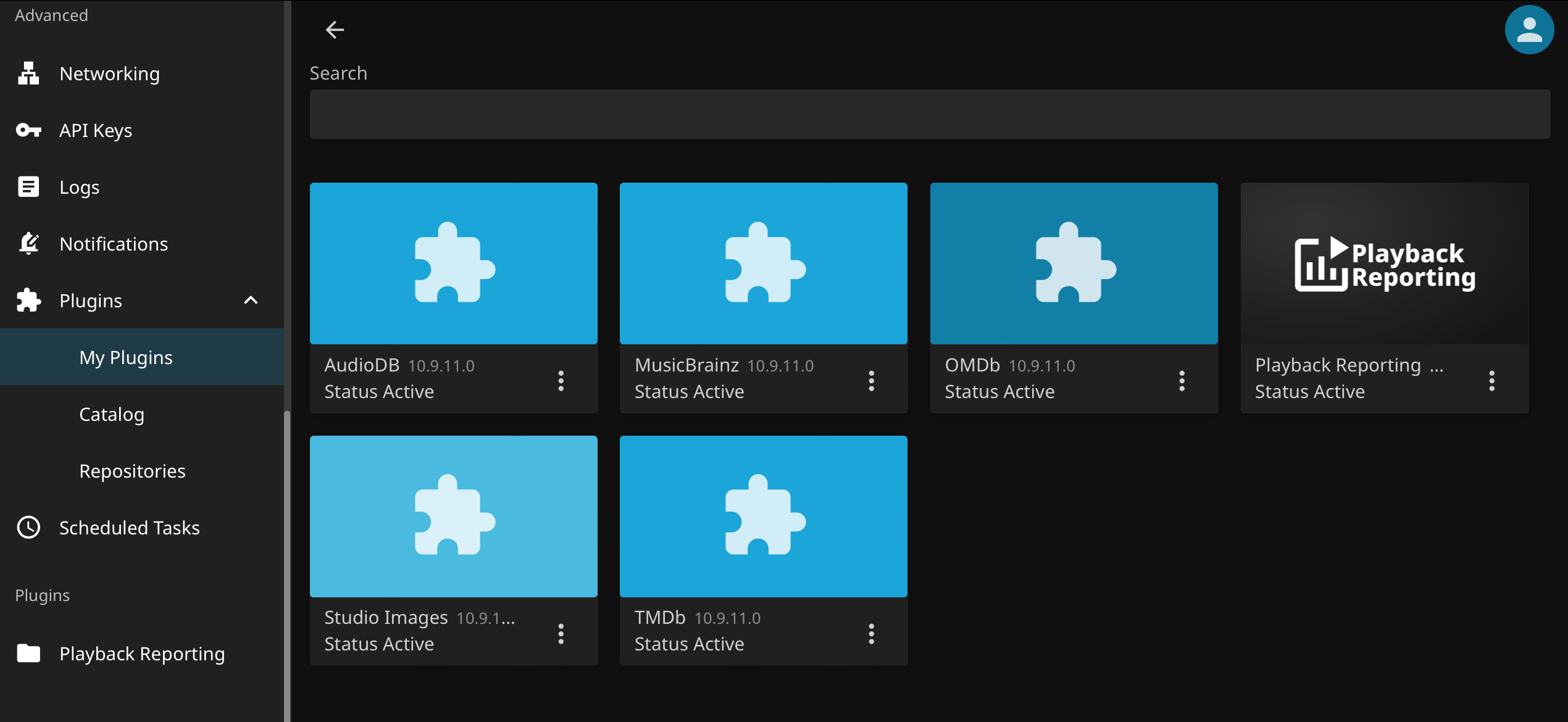The image size is (1568, 722).
Task: Select My Plugins in sidebar
Action: [126, 357]
